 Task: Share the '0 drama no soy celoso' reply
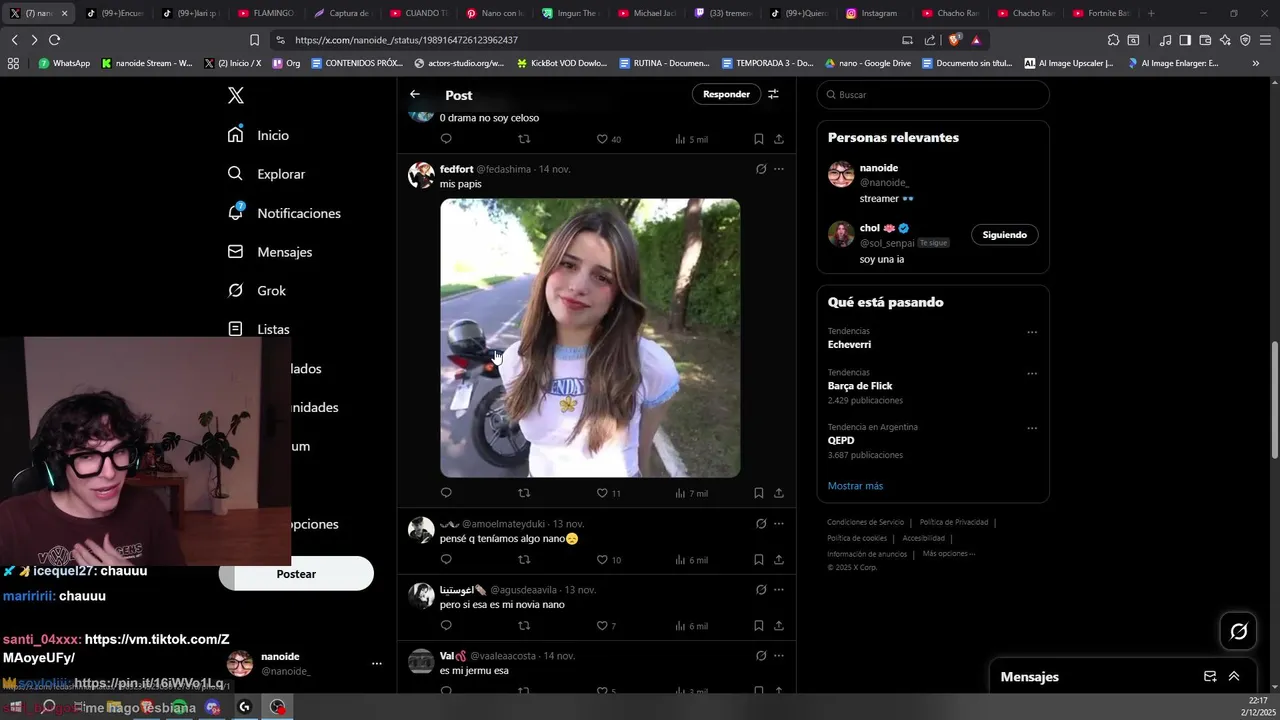[779, 139]
